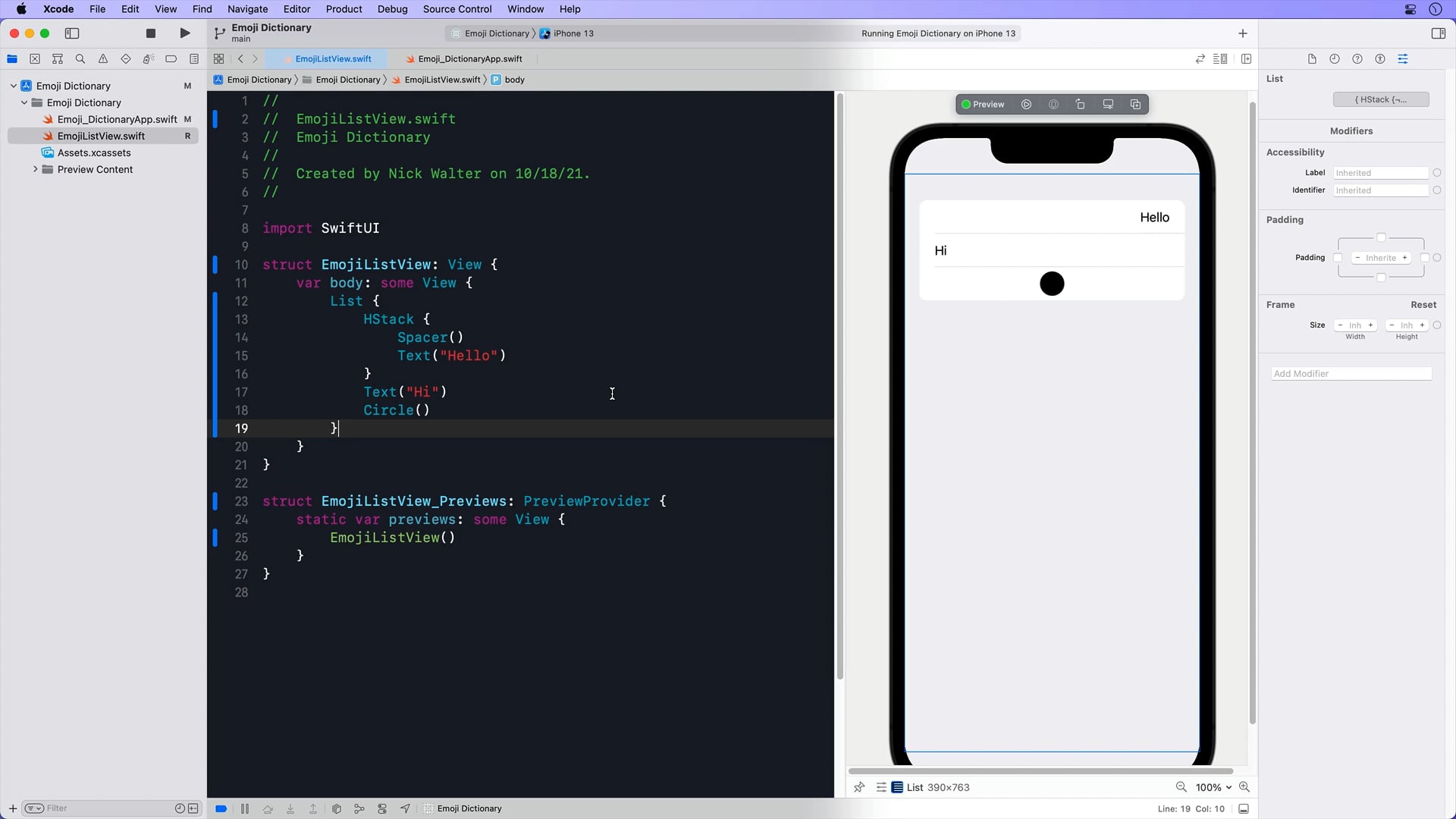Collapse the Emoji Dictionary project root
The width and height of the screenshot is (1456, 819).
14,86
